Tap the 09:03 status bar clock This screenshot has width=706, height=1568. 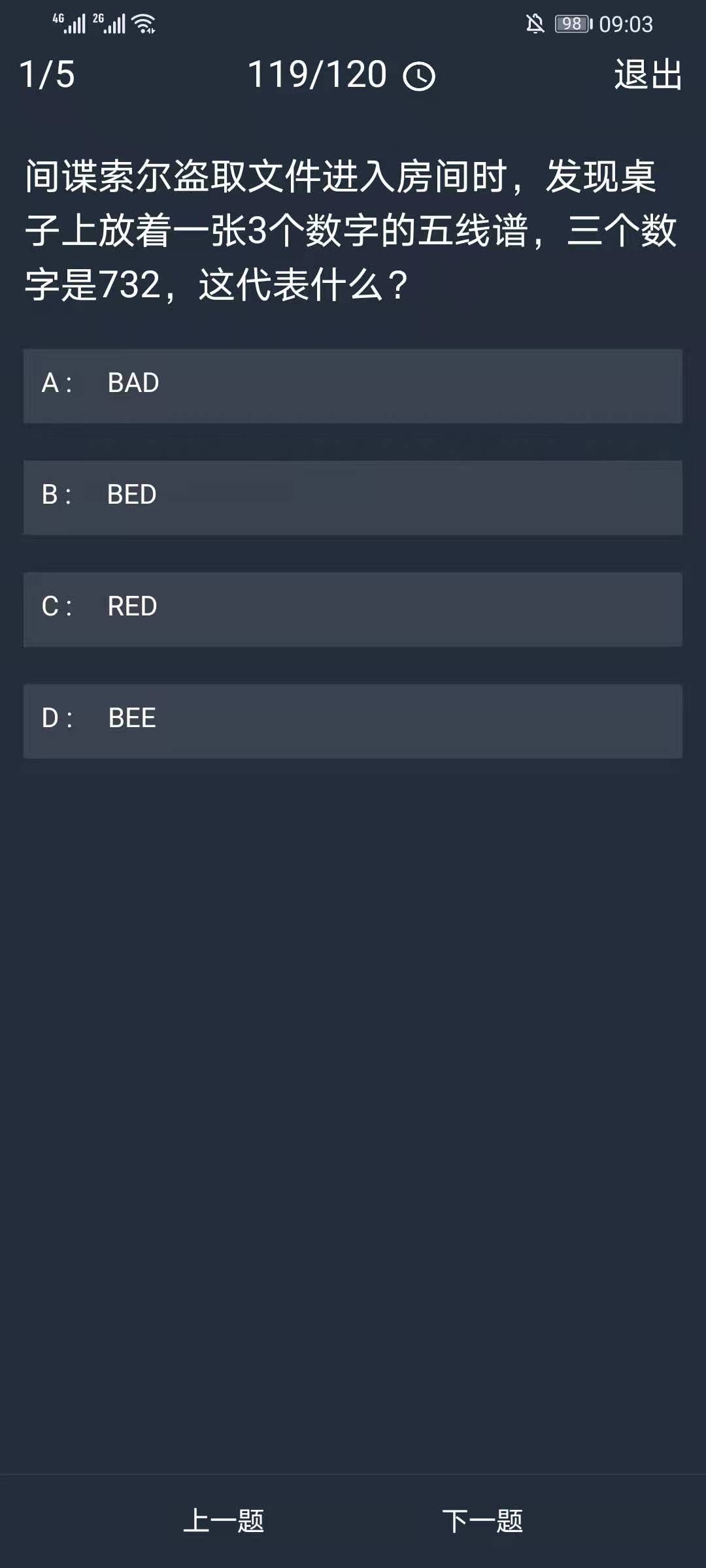tap(626, 24)
